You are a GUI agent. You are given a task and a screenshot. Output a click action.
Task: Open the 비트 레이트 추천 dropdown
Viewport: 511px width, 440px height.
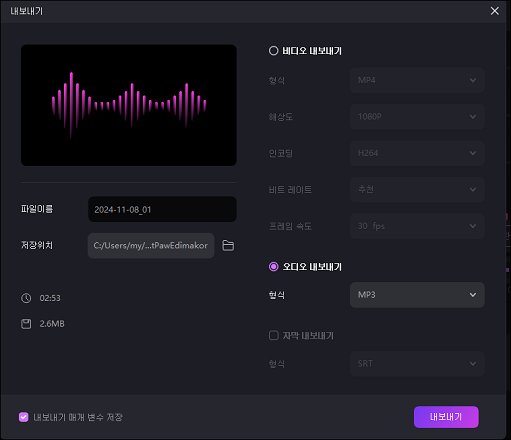click(417, 190)
